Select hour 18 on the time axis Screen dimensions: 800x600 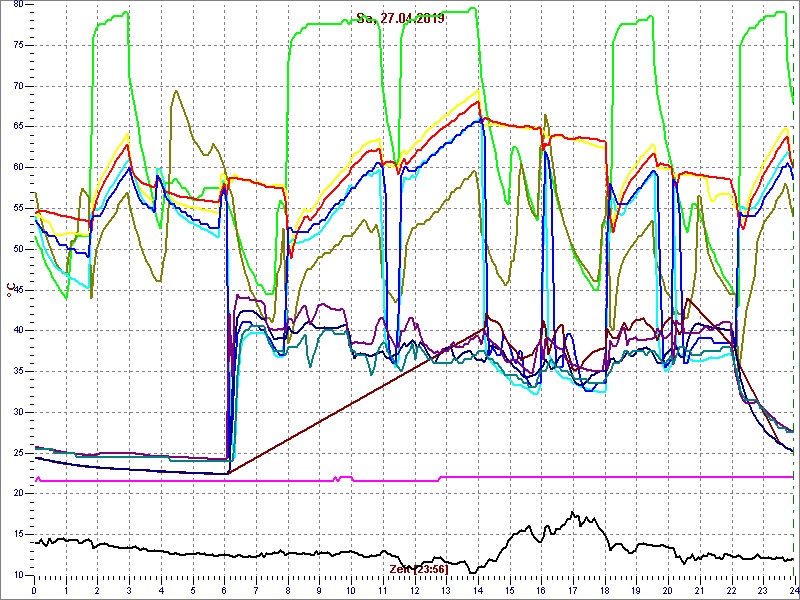click(604, 591)
